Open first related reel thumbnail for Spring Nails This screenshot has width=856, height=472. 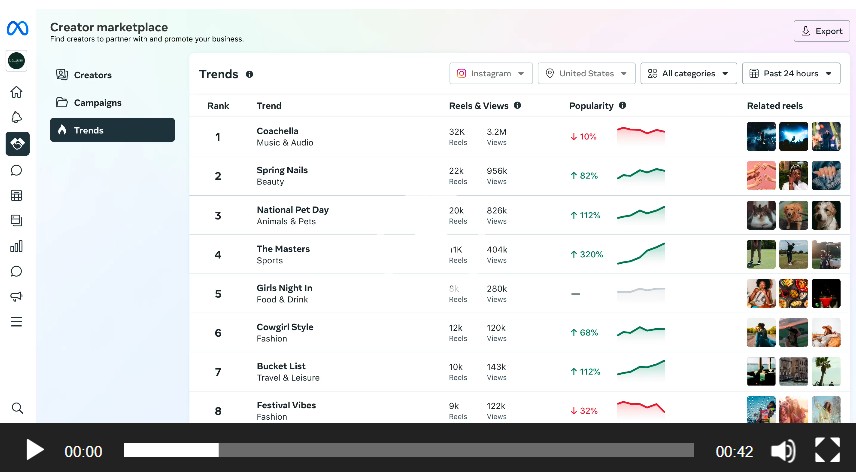(x=761, y=176)
